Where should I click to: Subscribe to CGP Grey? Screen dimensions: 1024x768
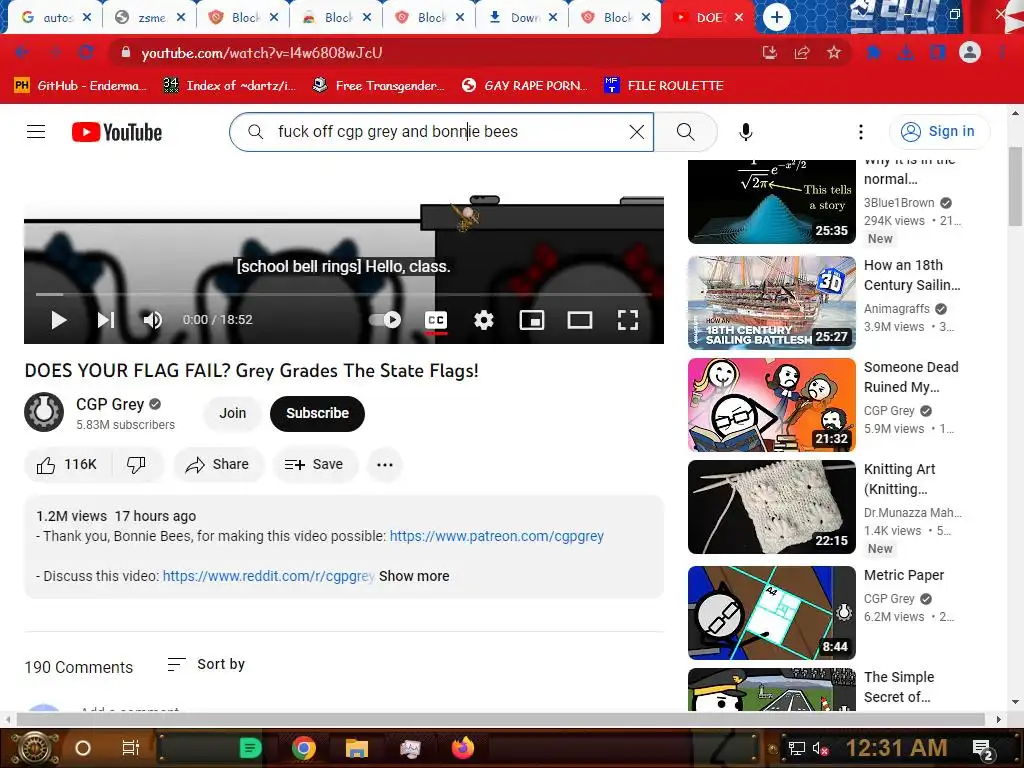tap(317, 413)
